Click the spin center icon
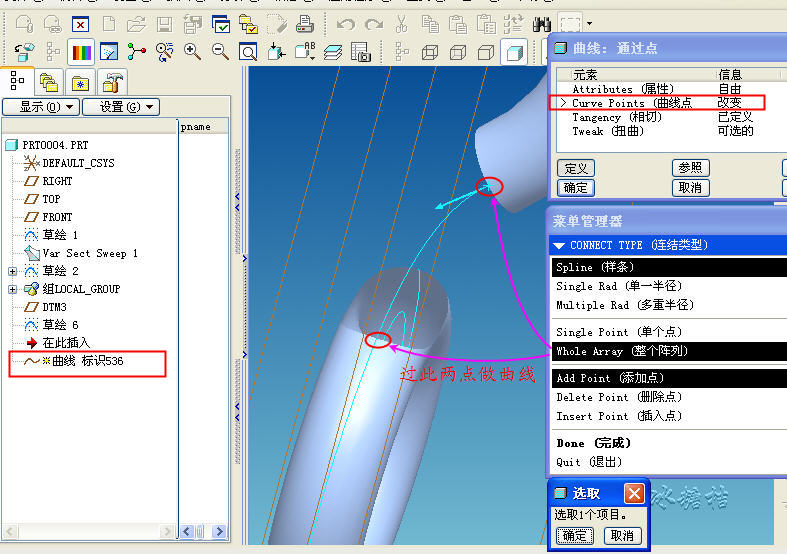Screen dimensions: 787x554 pos(136,52)
